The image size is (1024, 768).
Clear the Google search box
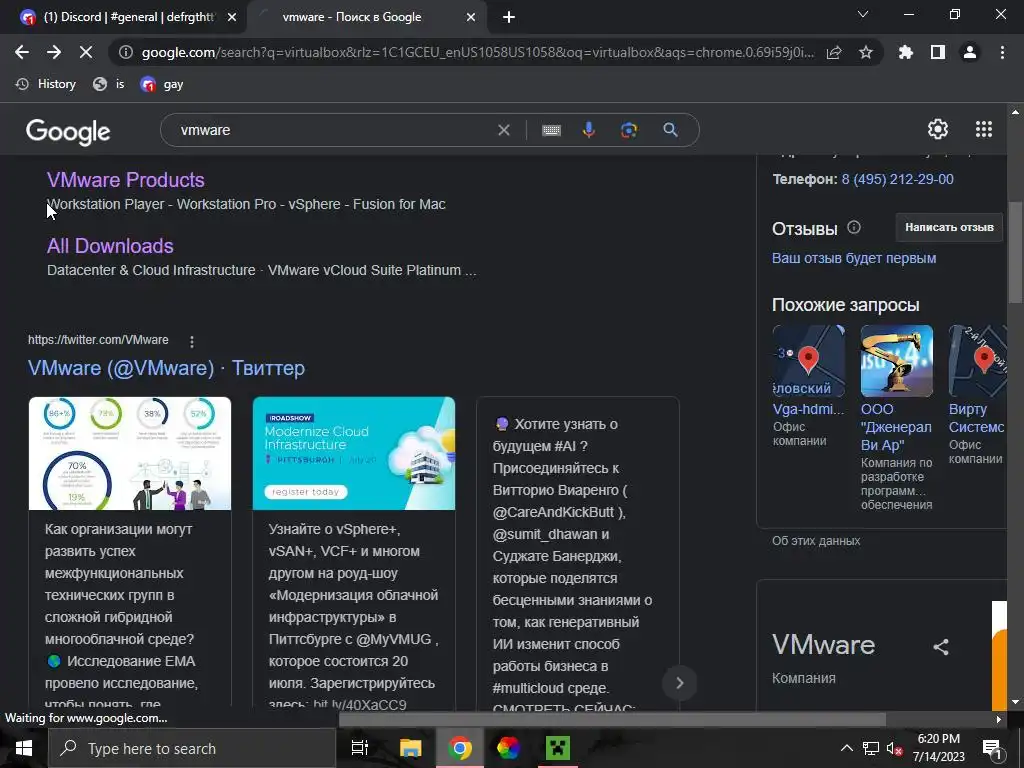point(504,130)
